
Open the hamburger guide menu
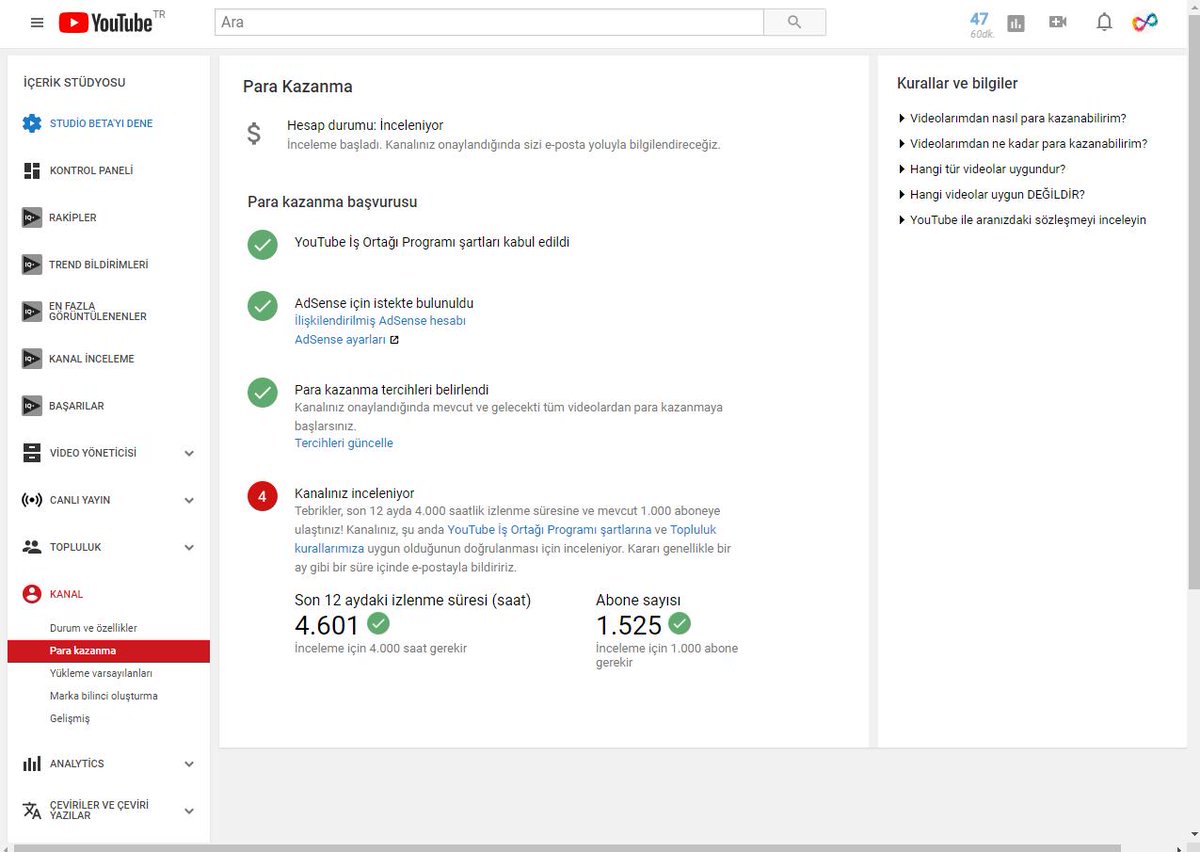click(37, 22)
